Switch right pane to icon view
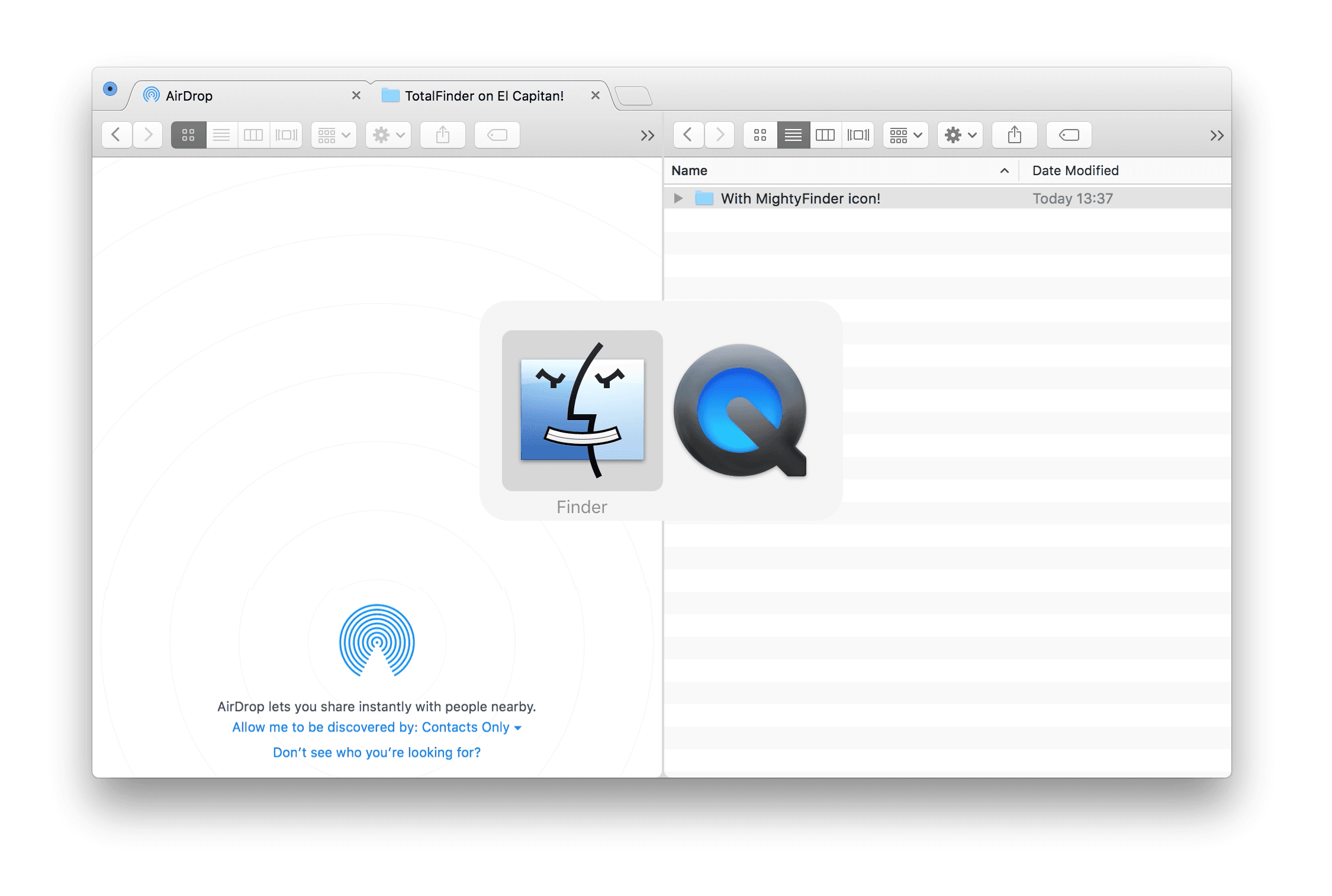The width and height of the screenshot is (1332, 896). pos(760,135)
